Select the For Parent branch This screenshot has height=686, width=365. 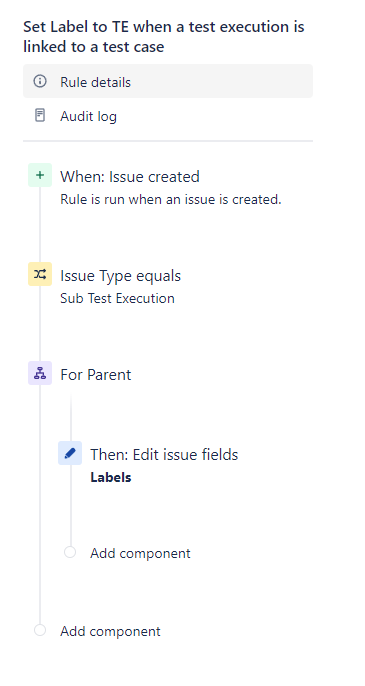(96, 375)
